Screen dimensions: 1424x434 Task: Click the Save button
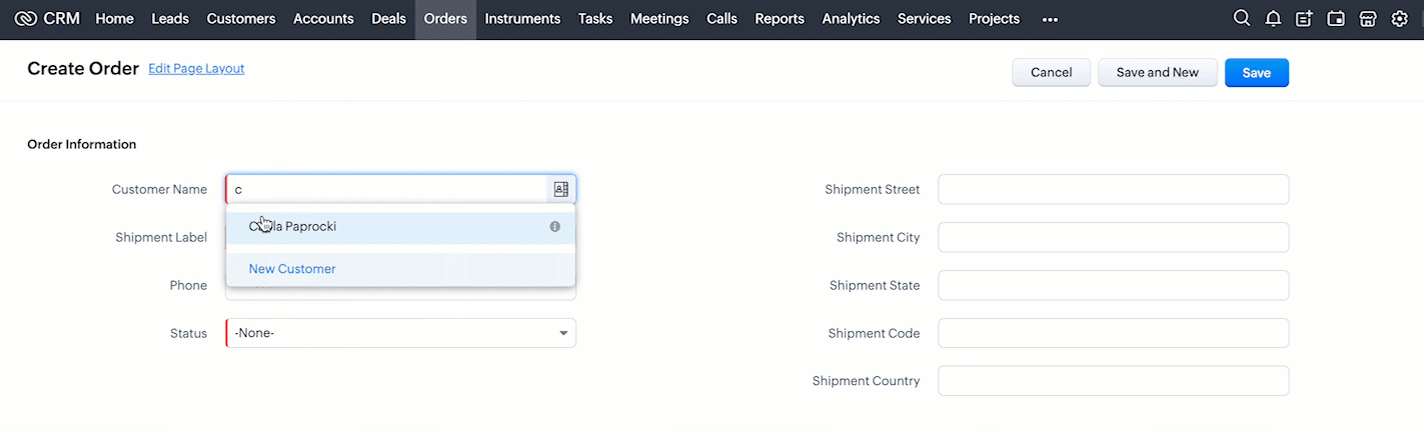click(1256, 73)
